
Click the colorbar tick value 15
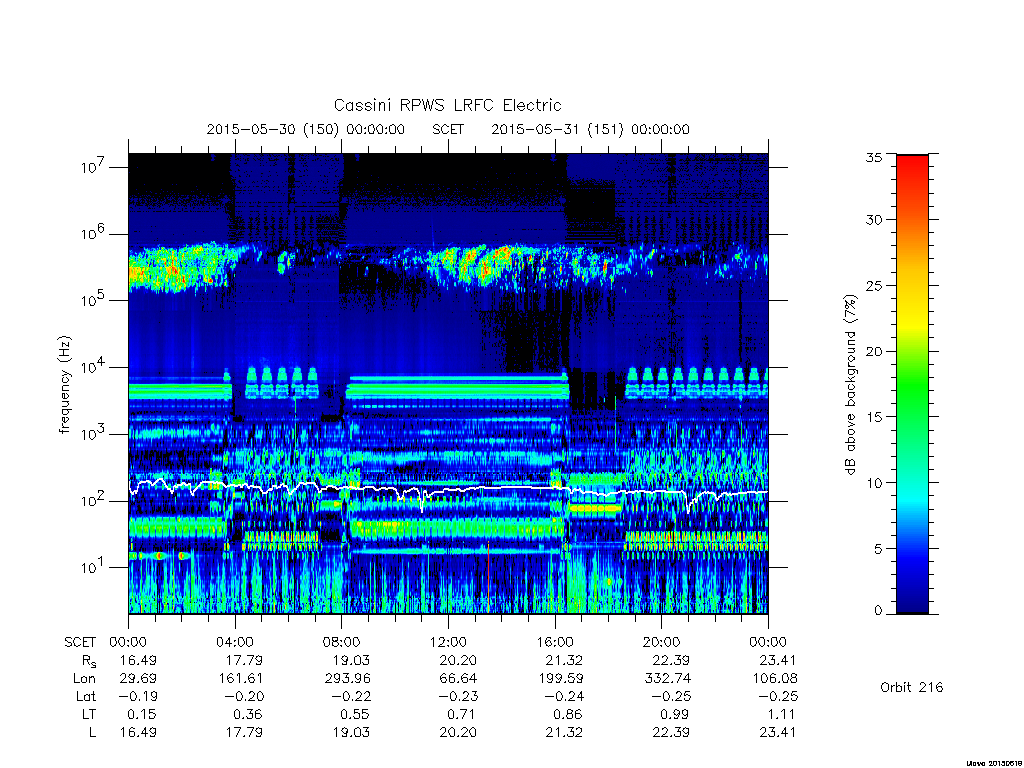click(x=874, y=417)
